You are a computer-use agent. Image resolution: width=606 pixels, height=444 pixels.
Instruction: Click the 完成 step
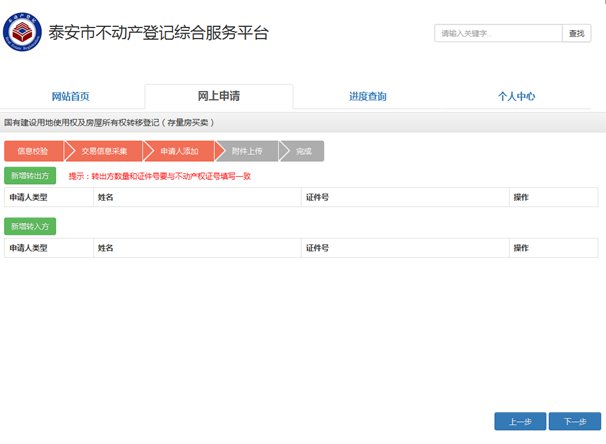304,151
